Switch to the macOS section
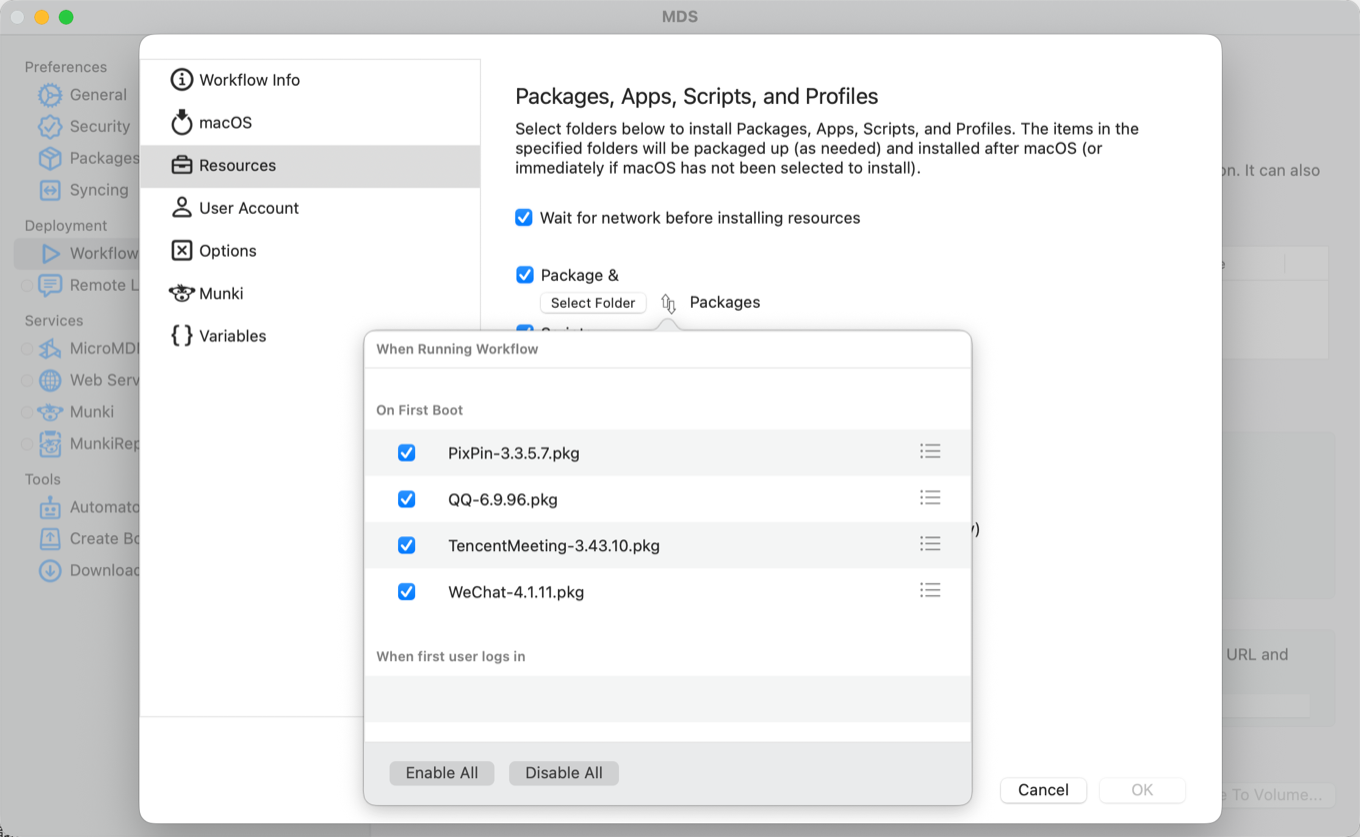Screen dimensions: 1360x837 click(x=310, y=123)
